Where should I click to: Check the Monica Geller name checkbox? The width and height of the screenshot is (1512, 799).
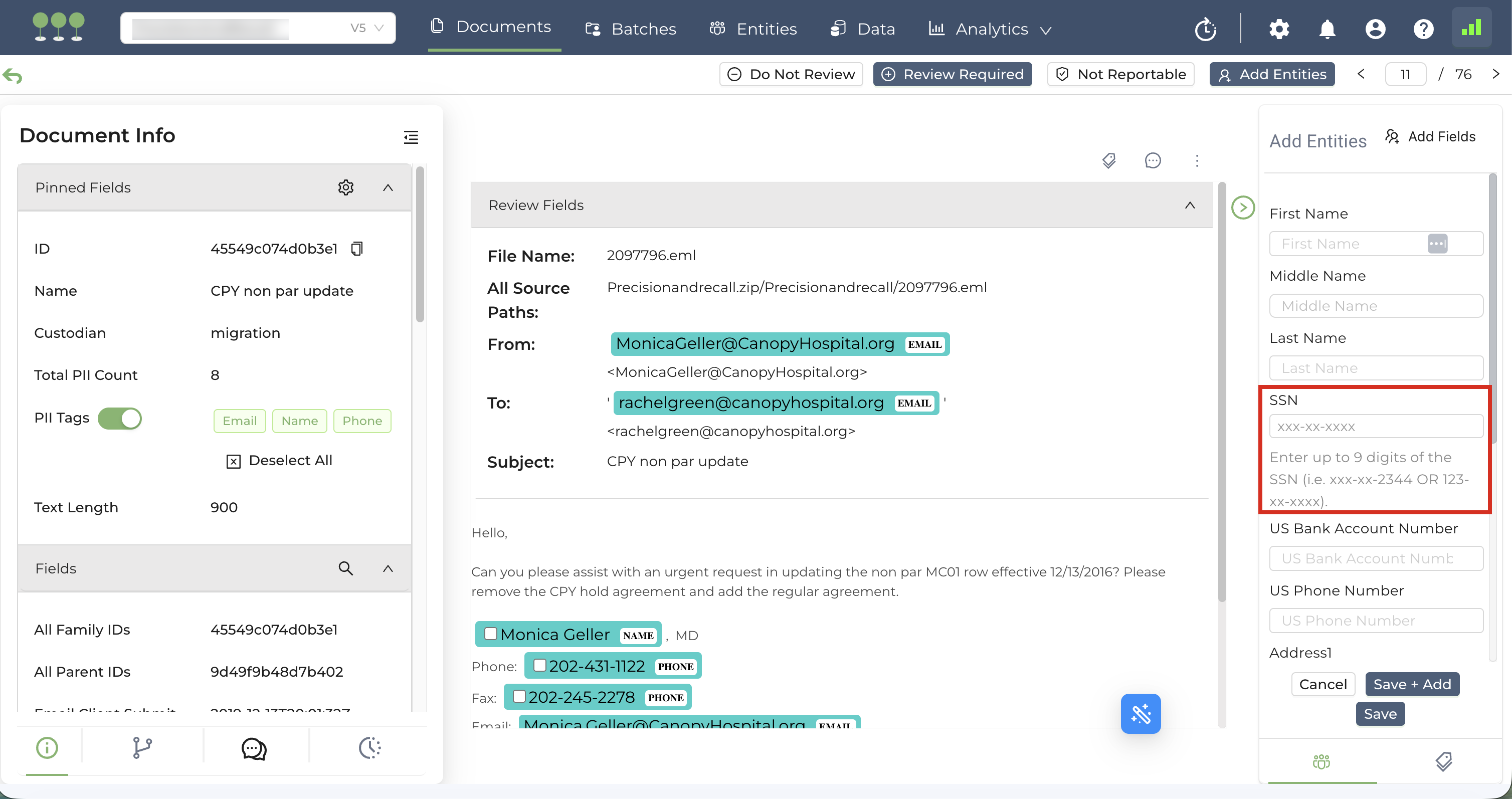point(491,634)
